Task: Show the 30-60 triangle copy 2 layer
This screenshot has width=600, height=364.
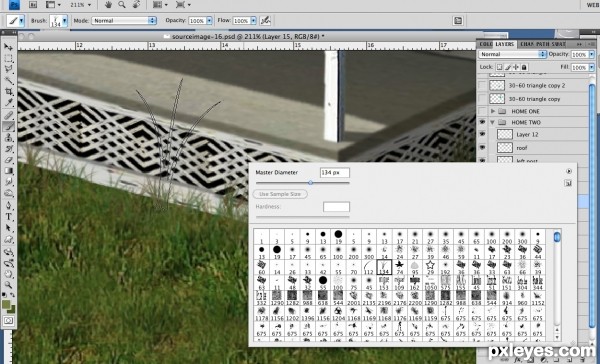Action: [x=482, y=85]
